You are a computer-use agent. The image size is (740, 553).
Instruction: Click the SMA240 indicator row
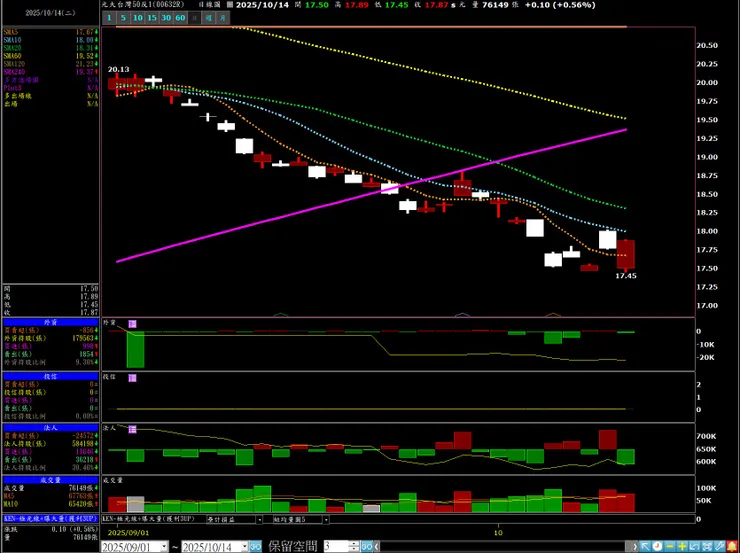[50, 72]
